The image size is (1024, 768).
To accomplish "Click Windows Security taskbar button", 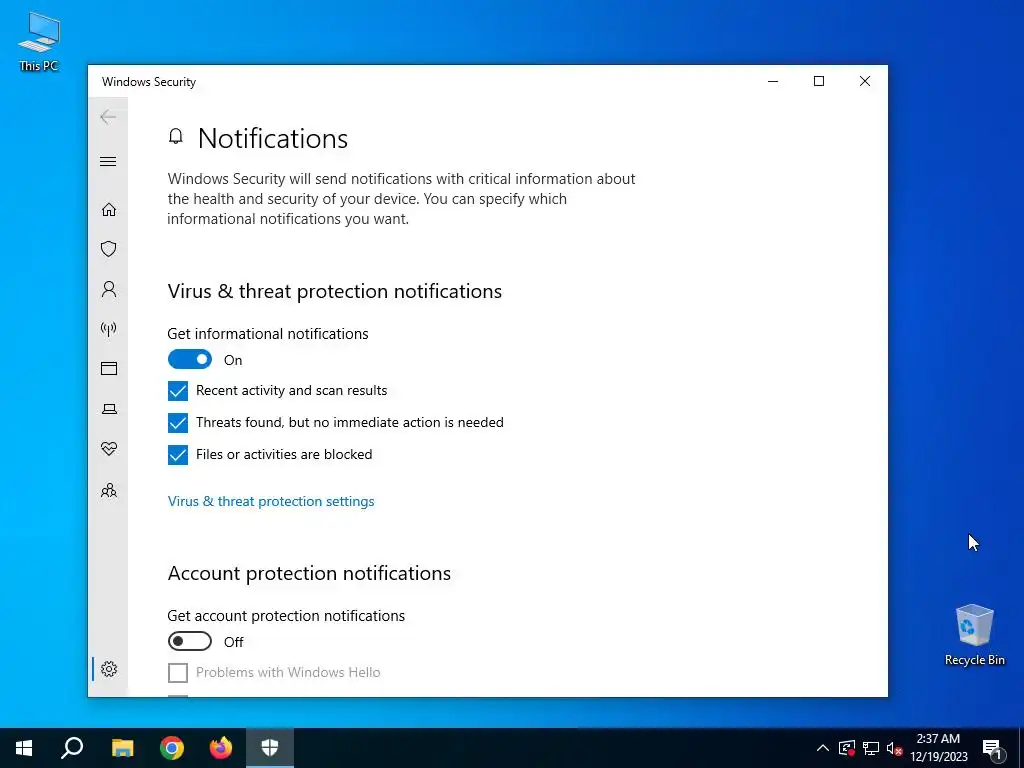I will 270,748.
